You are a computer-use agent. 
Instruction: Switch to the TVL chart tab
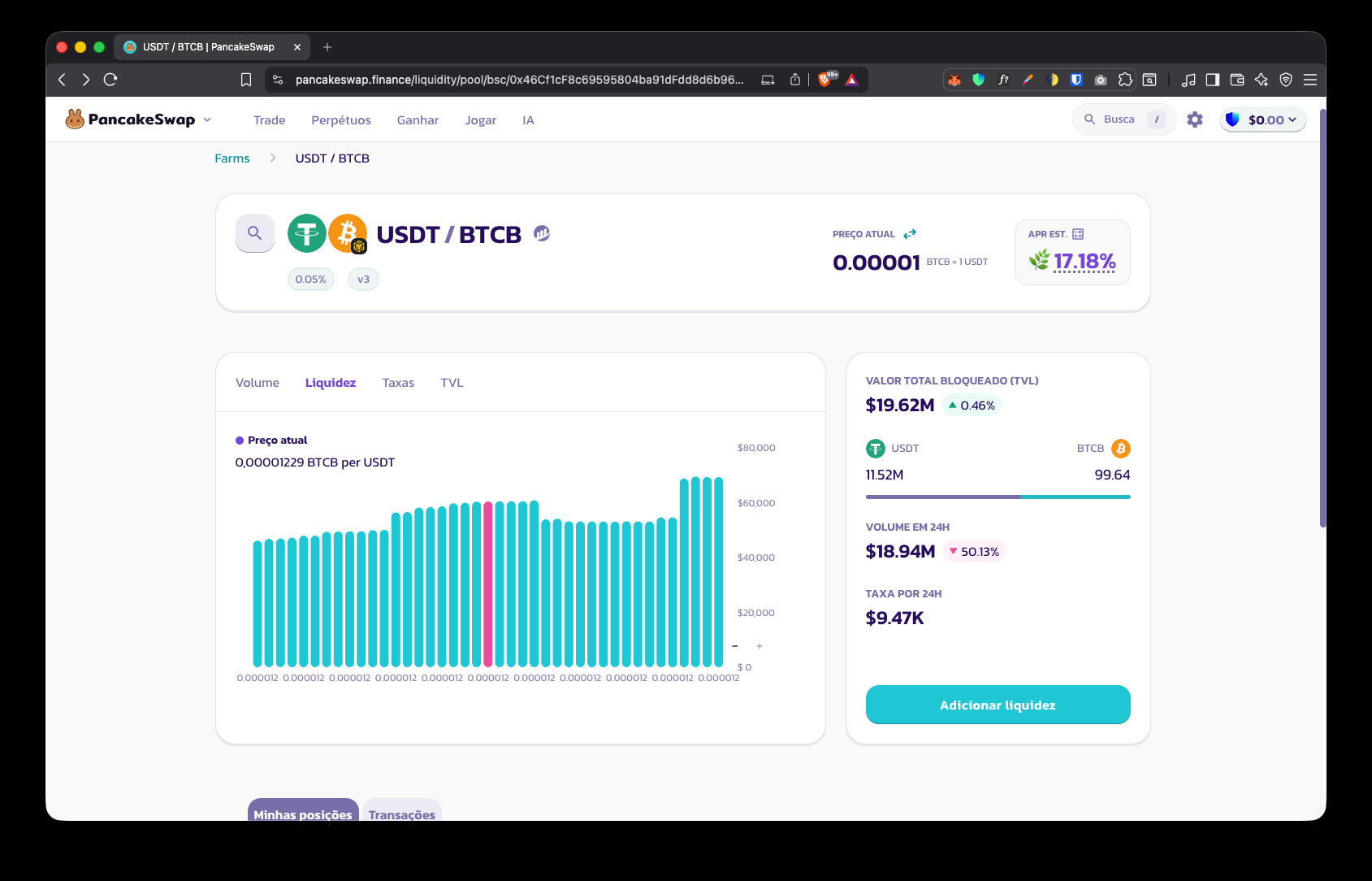point(452,383)
